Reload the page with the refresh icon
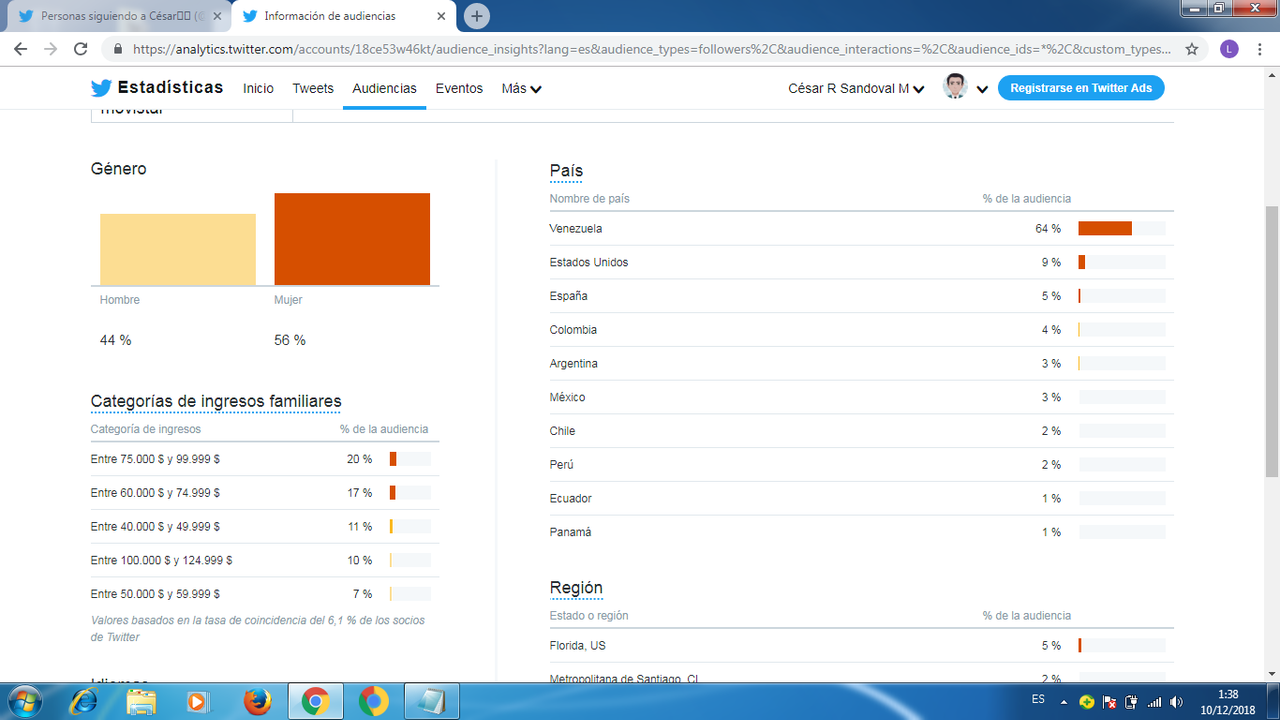This screenshot has height=720, width=1280. [80, 49]
